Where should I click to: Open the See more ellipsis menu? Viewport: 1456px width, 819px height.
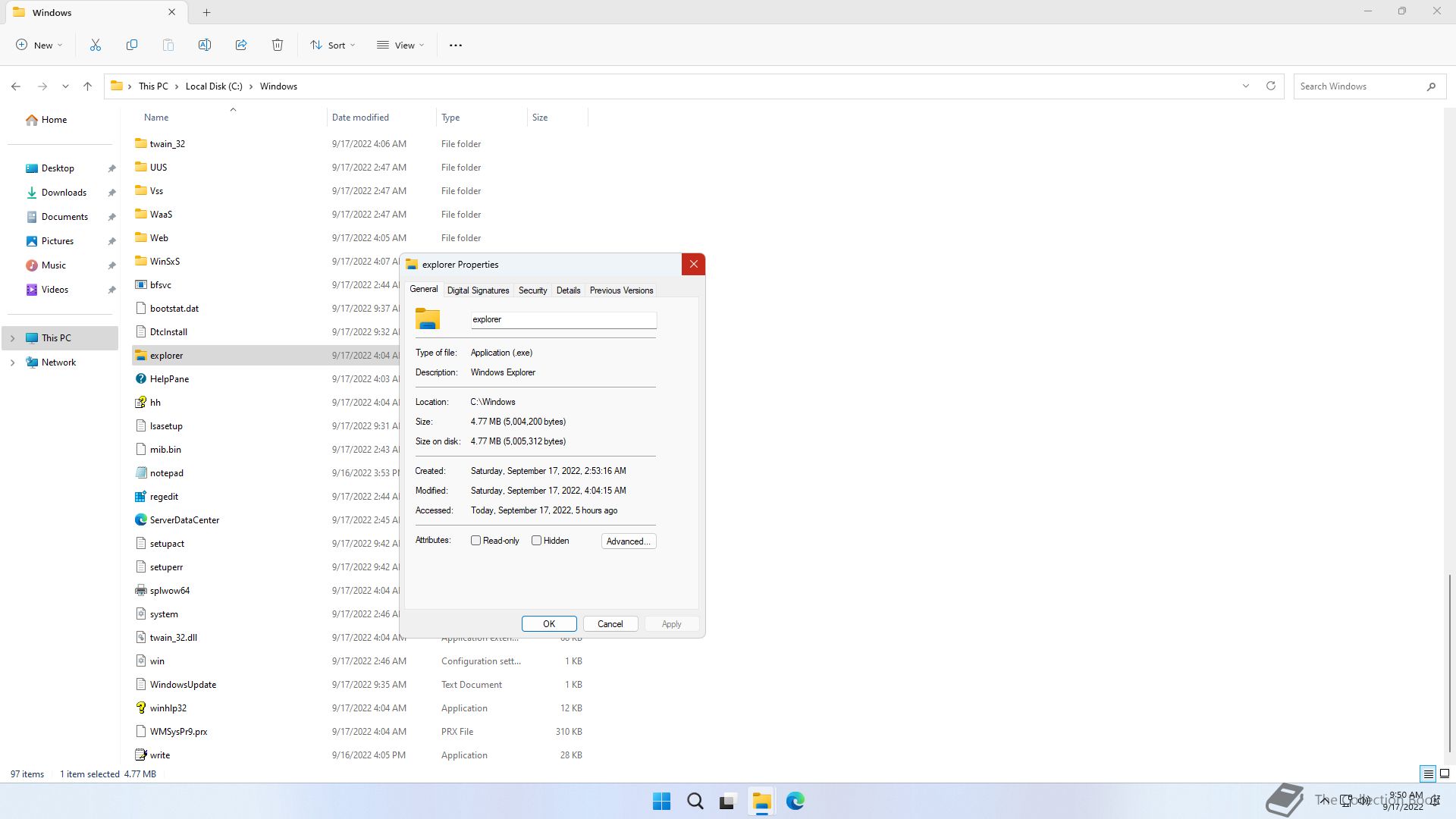(x=456, y=45)
